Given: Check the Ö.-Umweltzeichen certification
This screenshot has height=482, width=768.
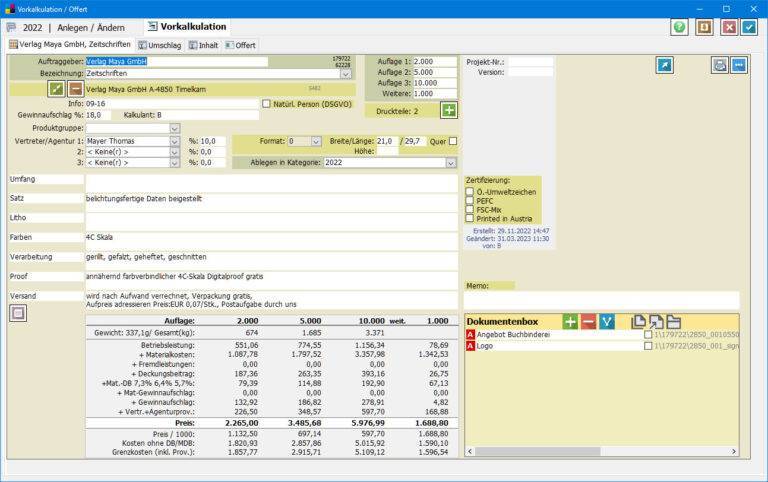Looking at the screenshot, I should tap(470, 192).
